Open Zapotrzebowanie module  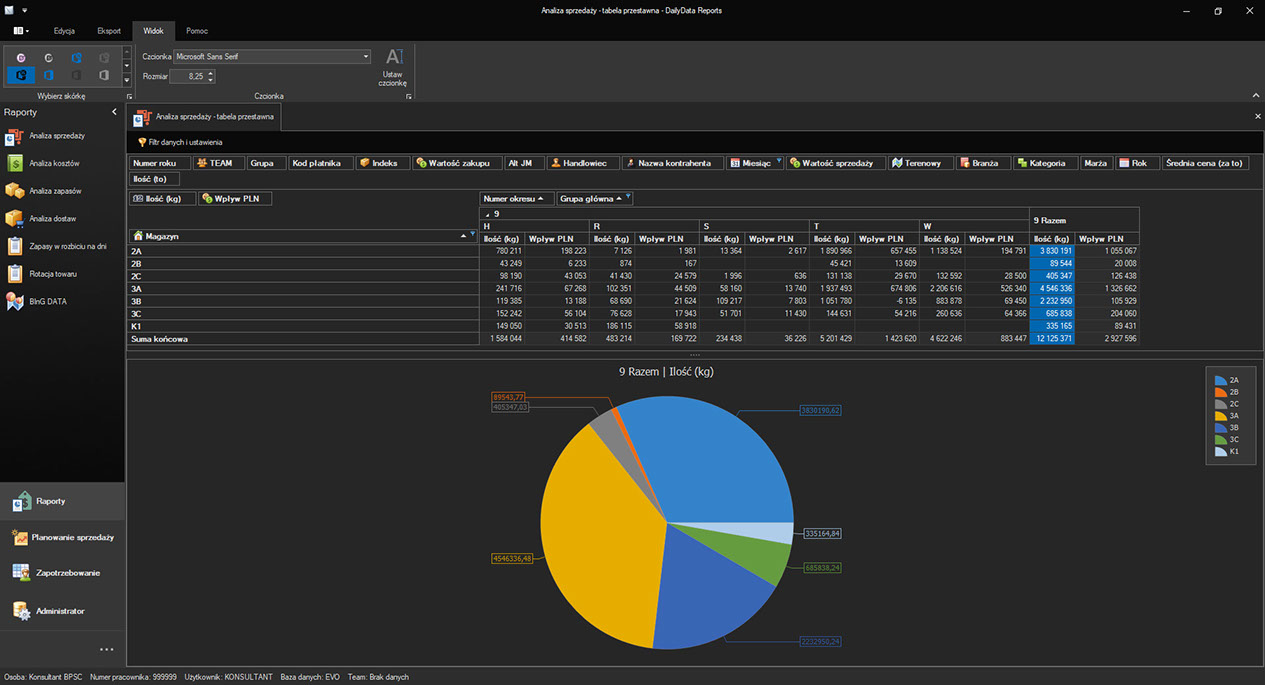point(68,574)
